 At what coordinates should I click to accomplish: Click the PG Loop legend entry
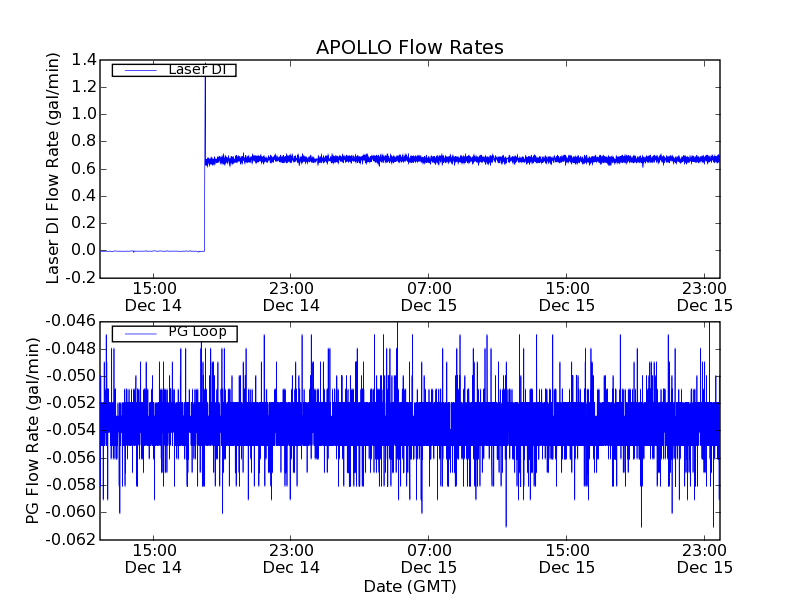pyautogui.click(x=174, y=332)
